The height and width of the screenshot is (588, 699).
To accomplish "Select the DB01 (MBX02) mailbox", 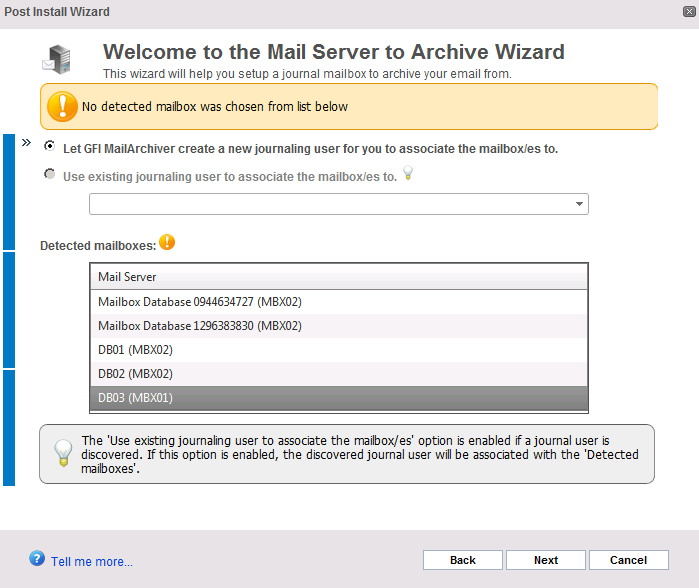I will click(x=339, y=350).
